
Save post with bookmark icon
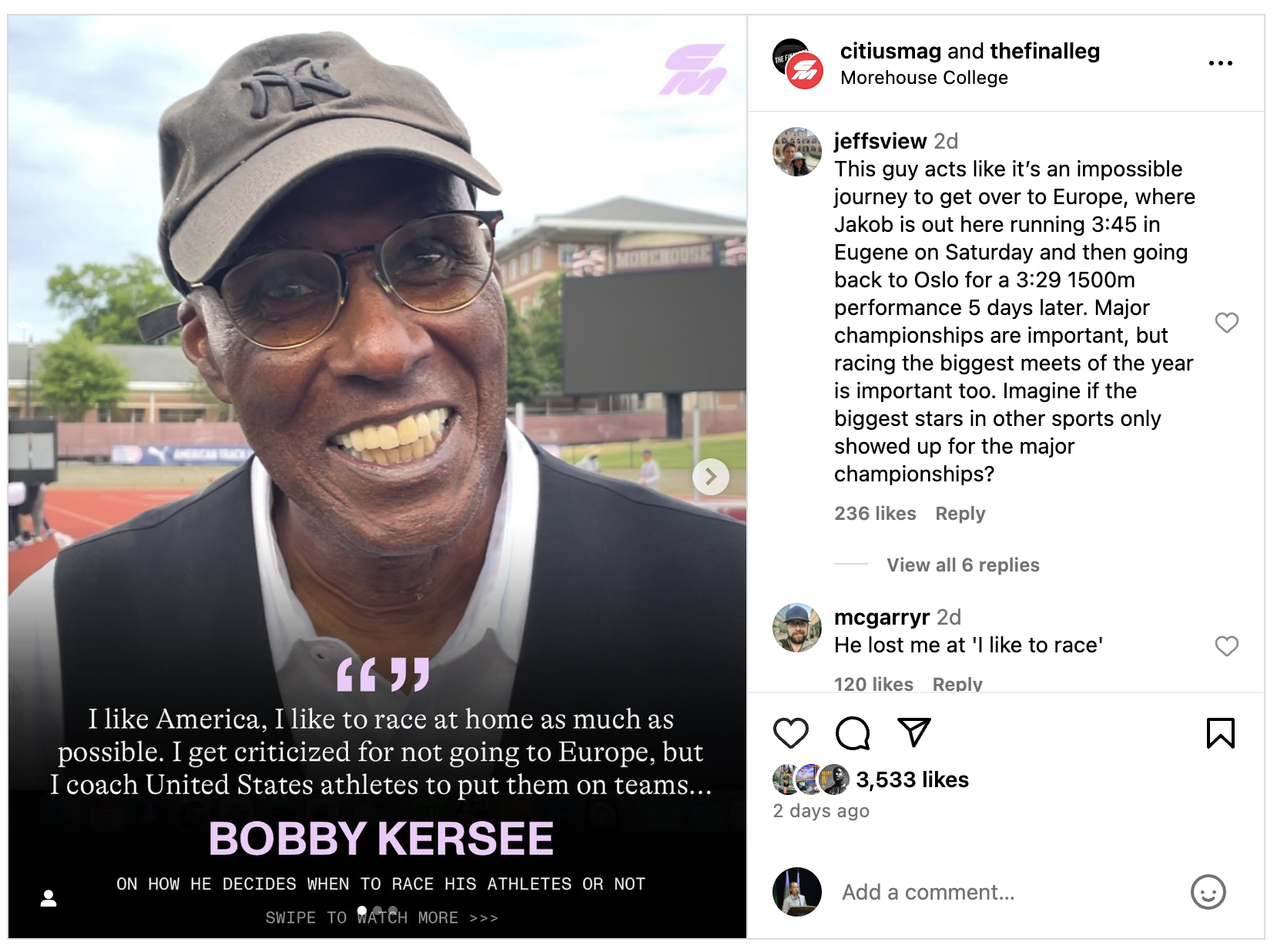click(1220, 733)
